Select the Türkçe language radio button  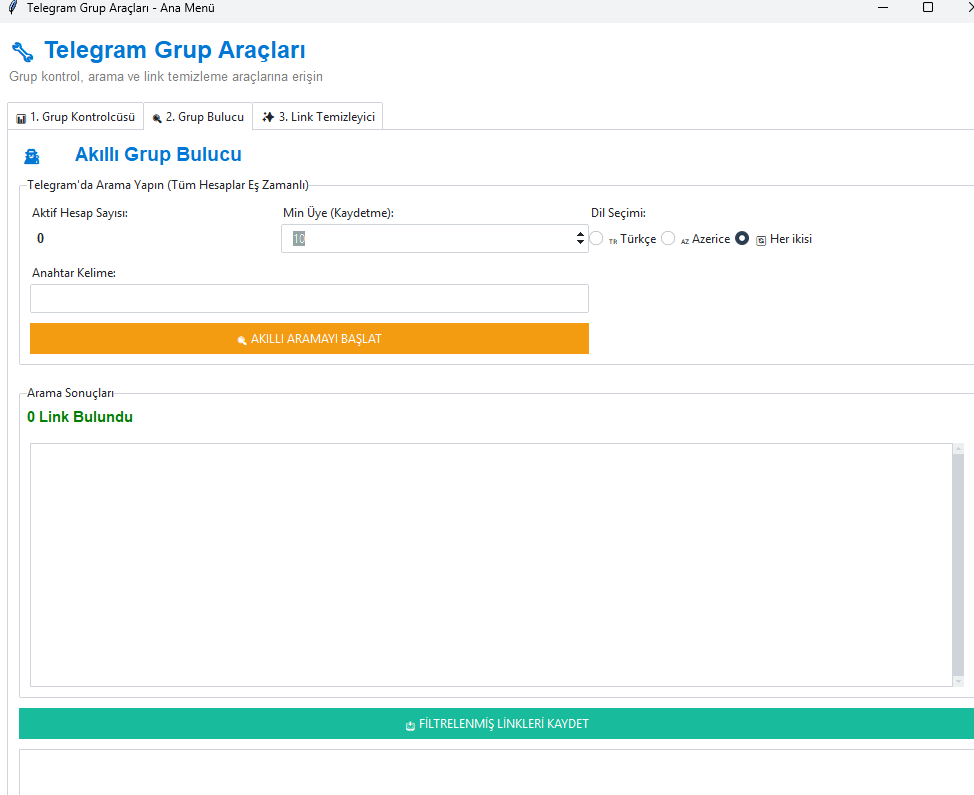coord(597,239)
